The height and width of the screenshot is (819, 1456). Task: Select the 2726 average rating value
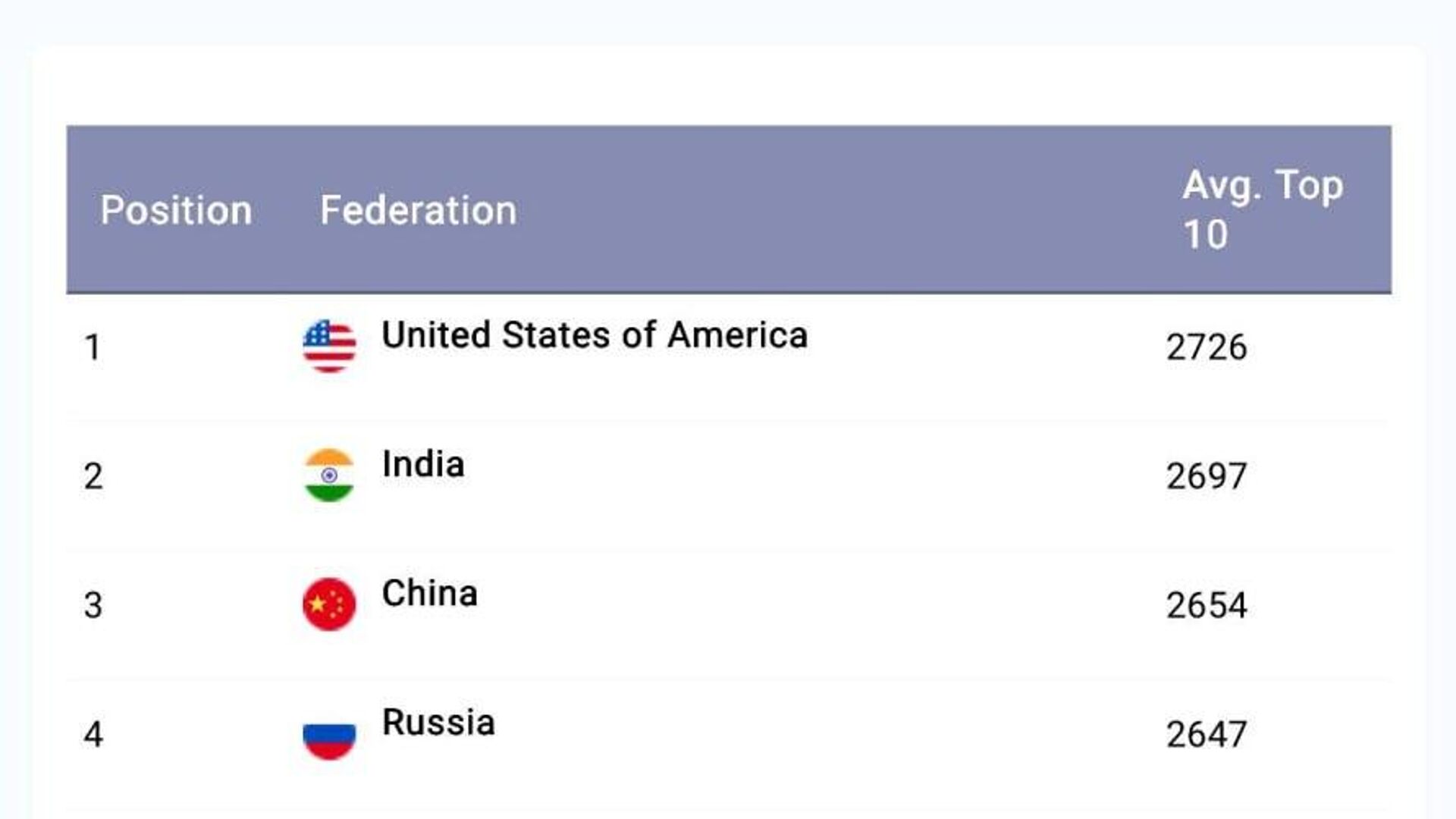point(1206,347)
